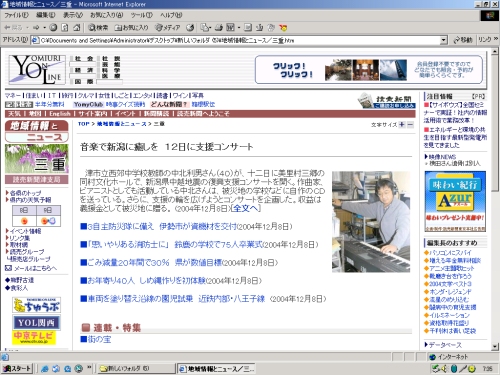Viewport: 500px width, 375px height.
Task: Expand the Links (リンク) toolbar chevron
Action: [496, 40]
